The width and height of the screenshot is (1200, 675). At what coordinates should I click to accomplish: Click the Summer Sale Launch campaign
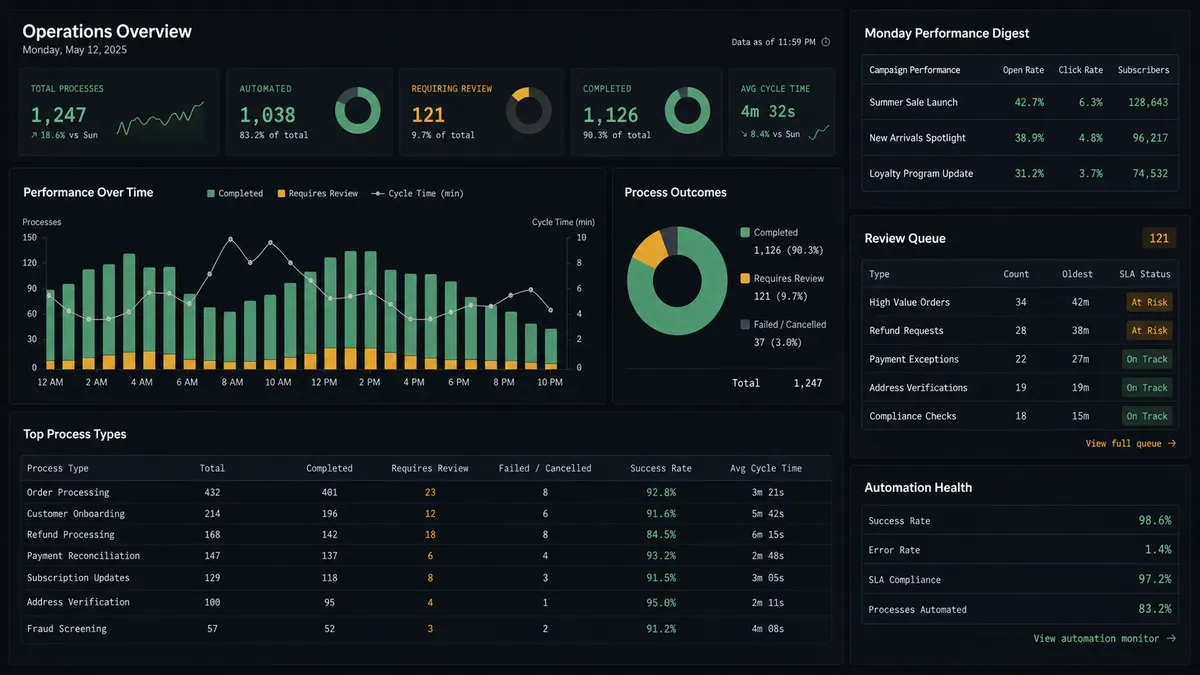[914, 102]
